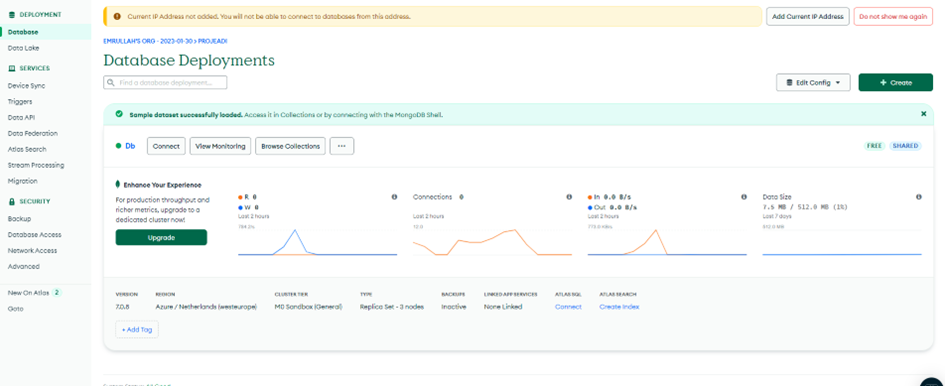Viewport: 945px width, 386px height.
Task: Click the Connections line chart
Action: click(492, 242)
